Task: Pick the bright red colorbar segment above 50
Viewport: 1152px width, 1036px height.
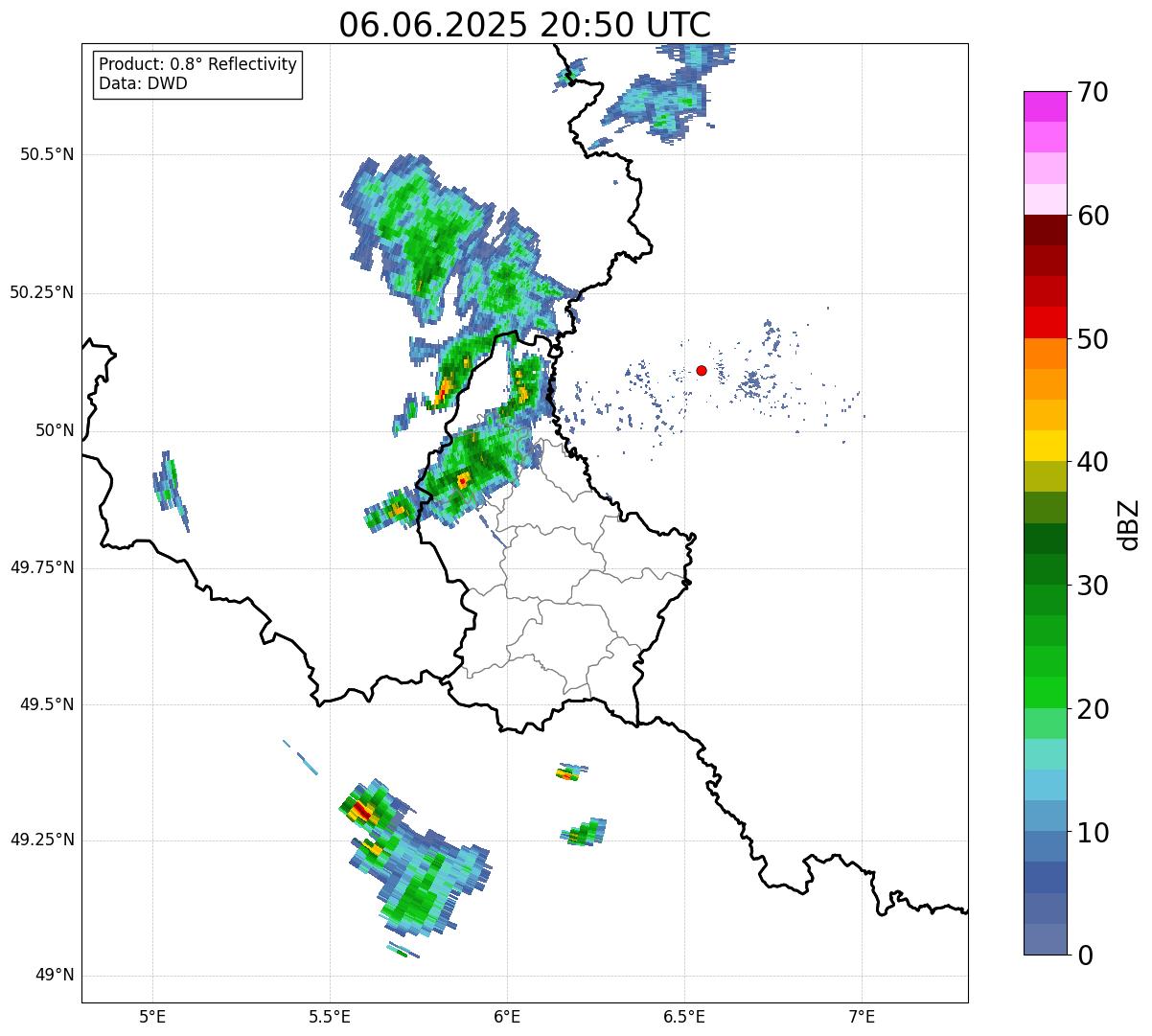Action: point(1045,322)
